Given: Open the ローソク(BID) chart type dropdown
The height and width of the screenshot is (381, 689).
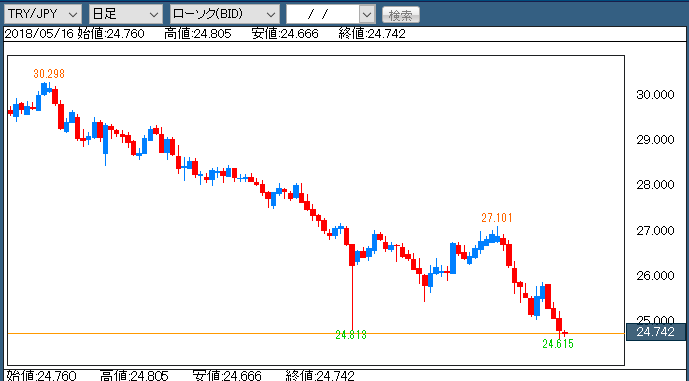Looking at the screenshot, I should click(x=225, y=15).
